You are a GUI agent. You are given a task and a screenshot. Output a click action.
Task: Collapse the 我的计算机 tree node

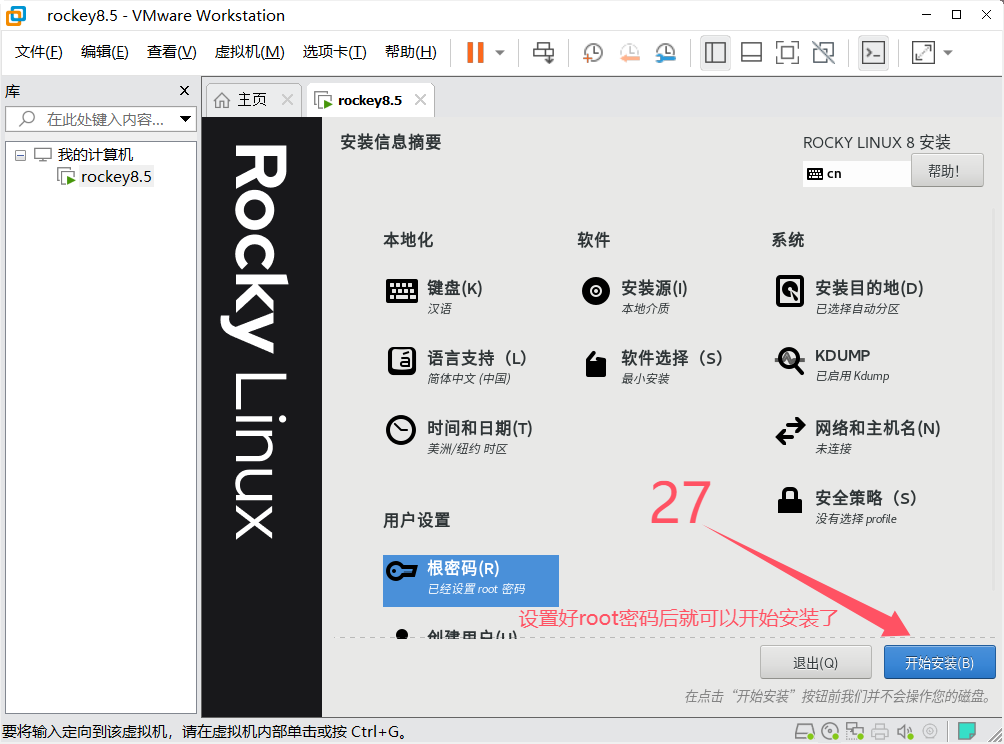click(x=20, y=155)
